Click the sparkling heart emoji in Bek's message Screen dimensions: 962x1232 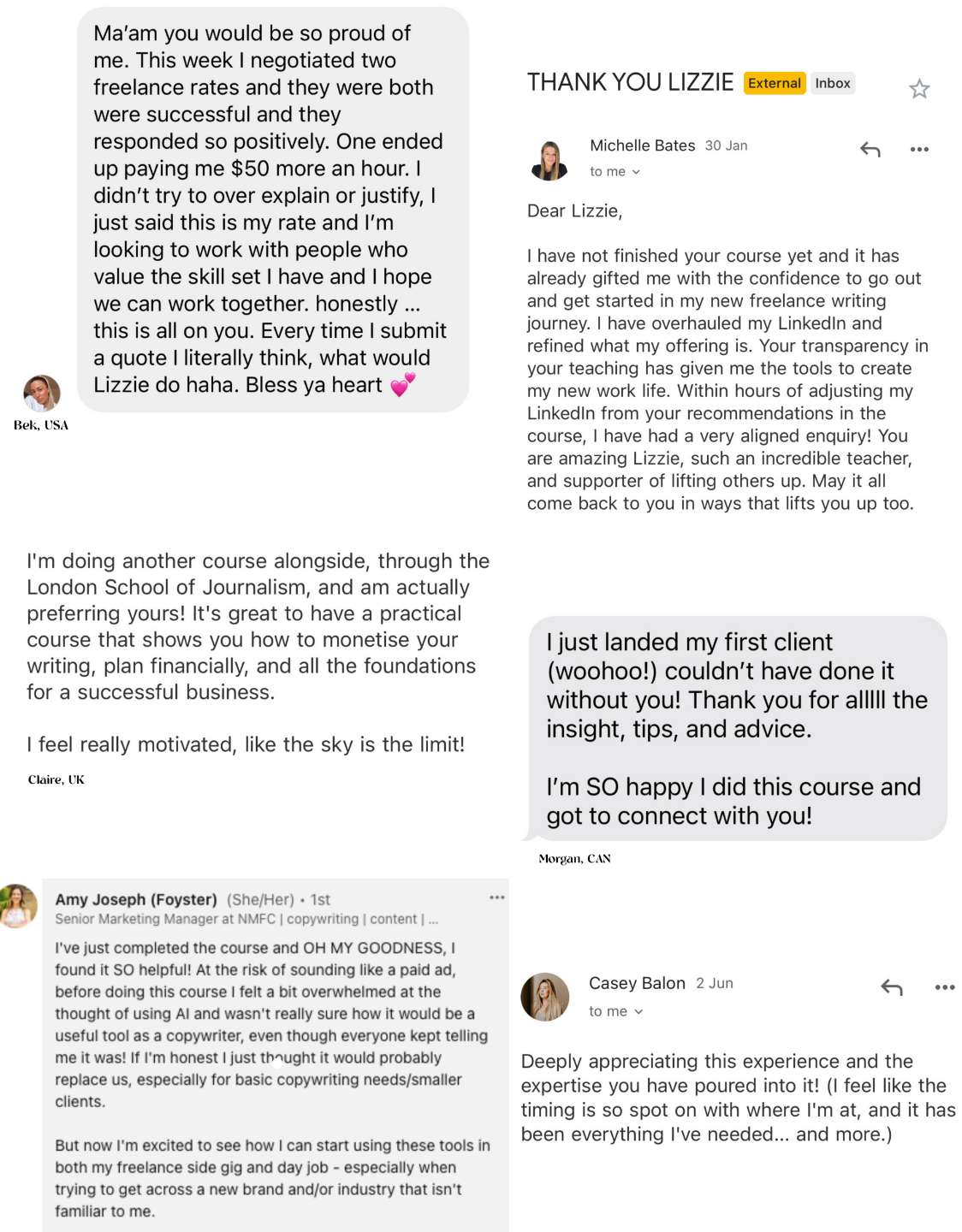402,384
